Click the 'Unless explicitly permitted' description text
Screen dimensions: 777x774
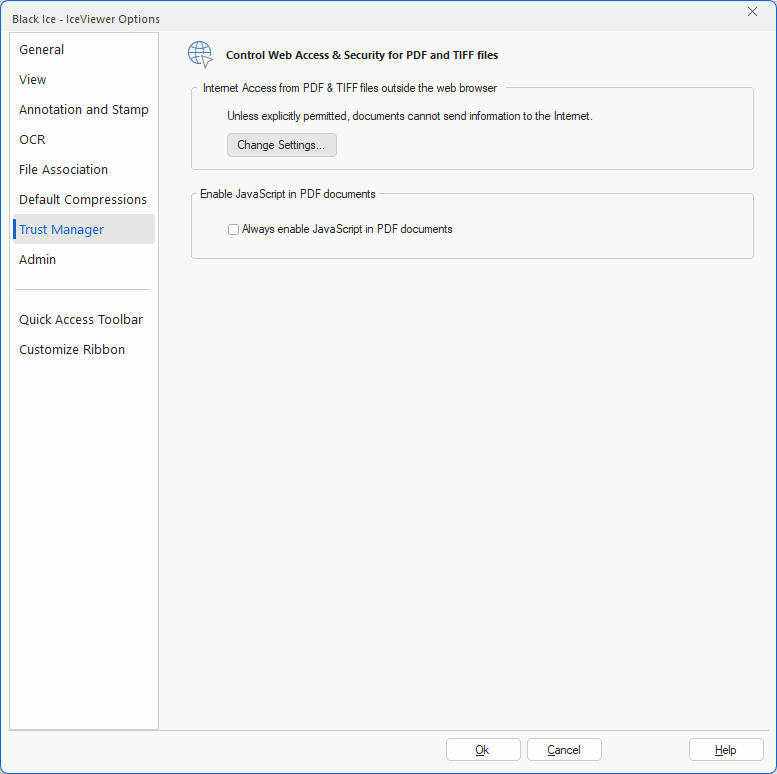point(410,116)
